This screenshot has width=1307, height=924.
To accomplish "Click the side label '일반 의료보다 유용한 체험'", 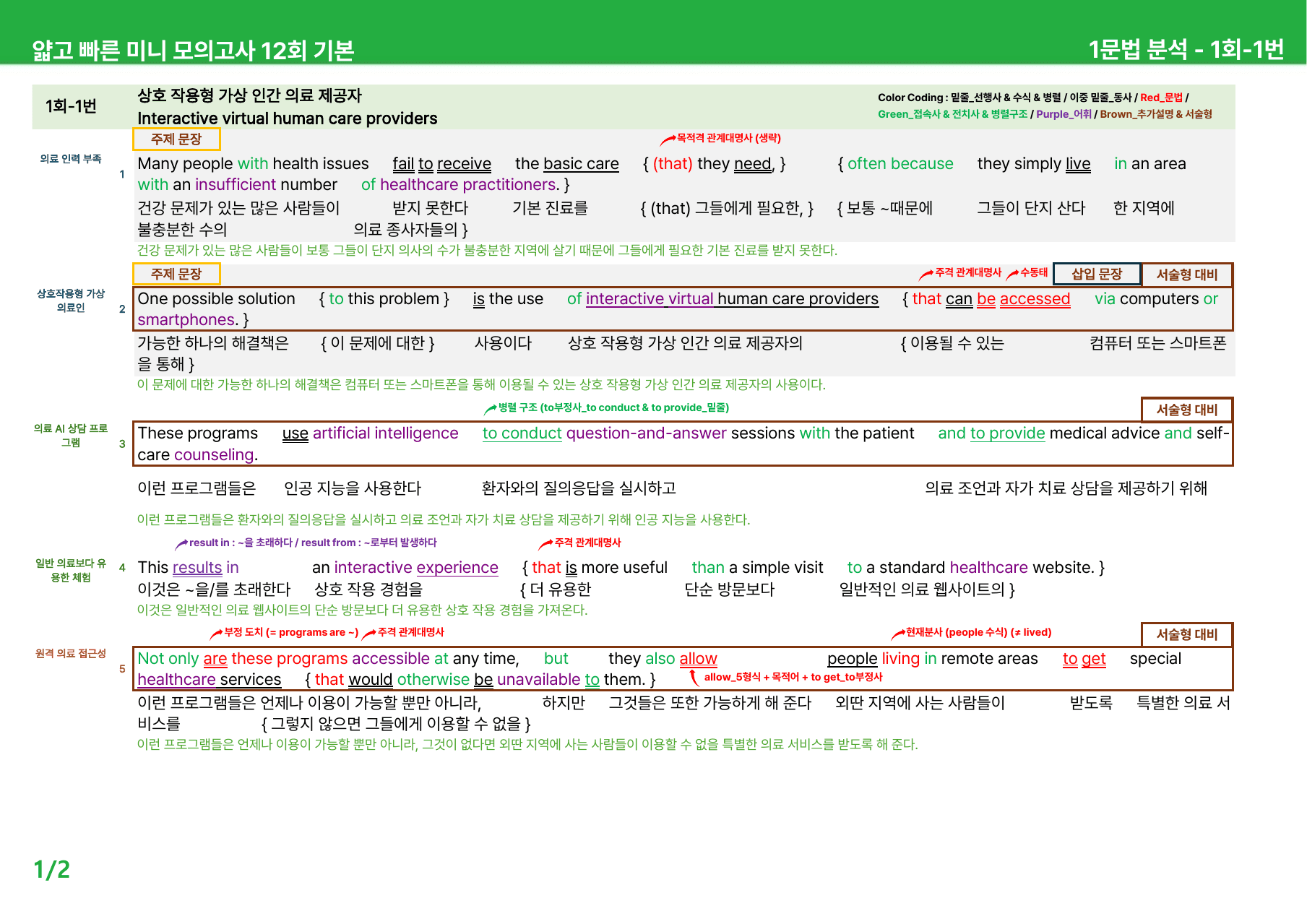I will 71,570.
